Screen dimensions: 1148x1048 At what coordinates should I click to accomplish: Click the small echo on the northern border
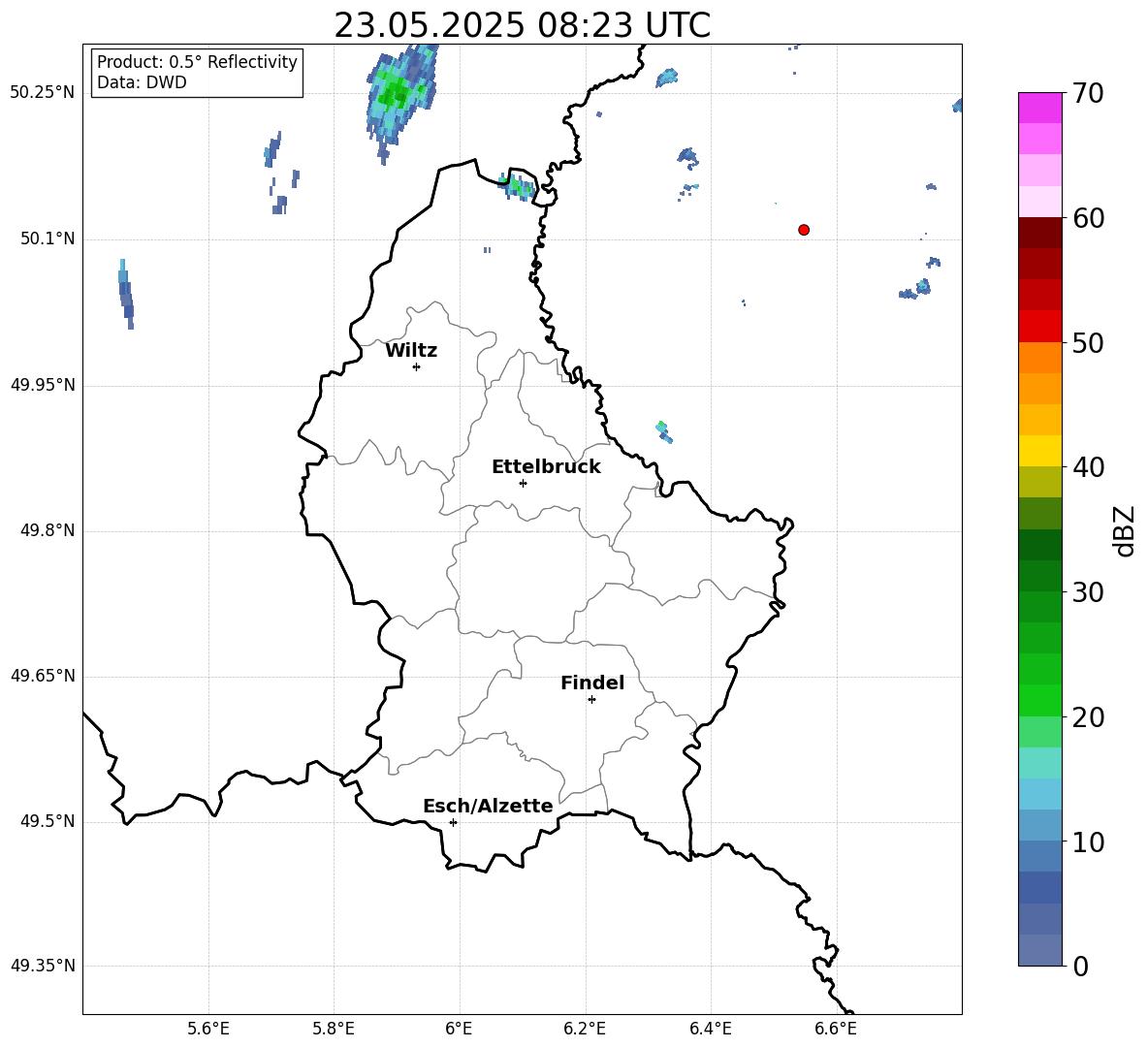519,187
